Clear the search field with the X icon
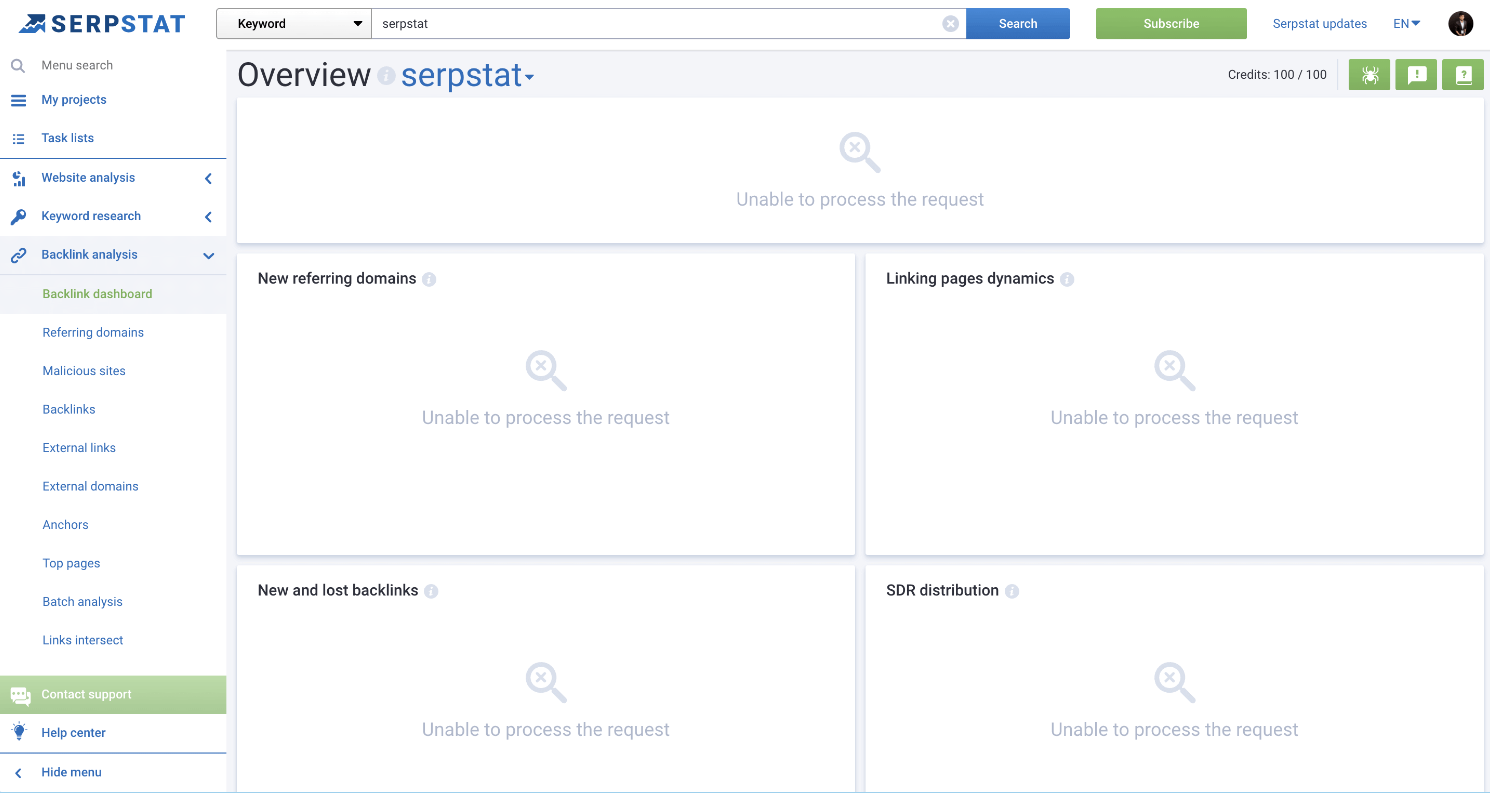The width and height of the screenshot is (1490, 793). (950, 24)
